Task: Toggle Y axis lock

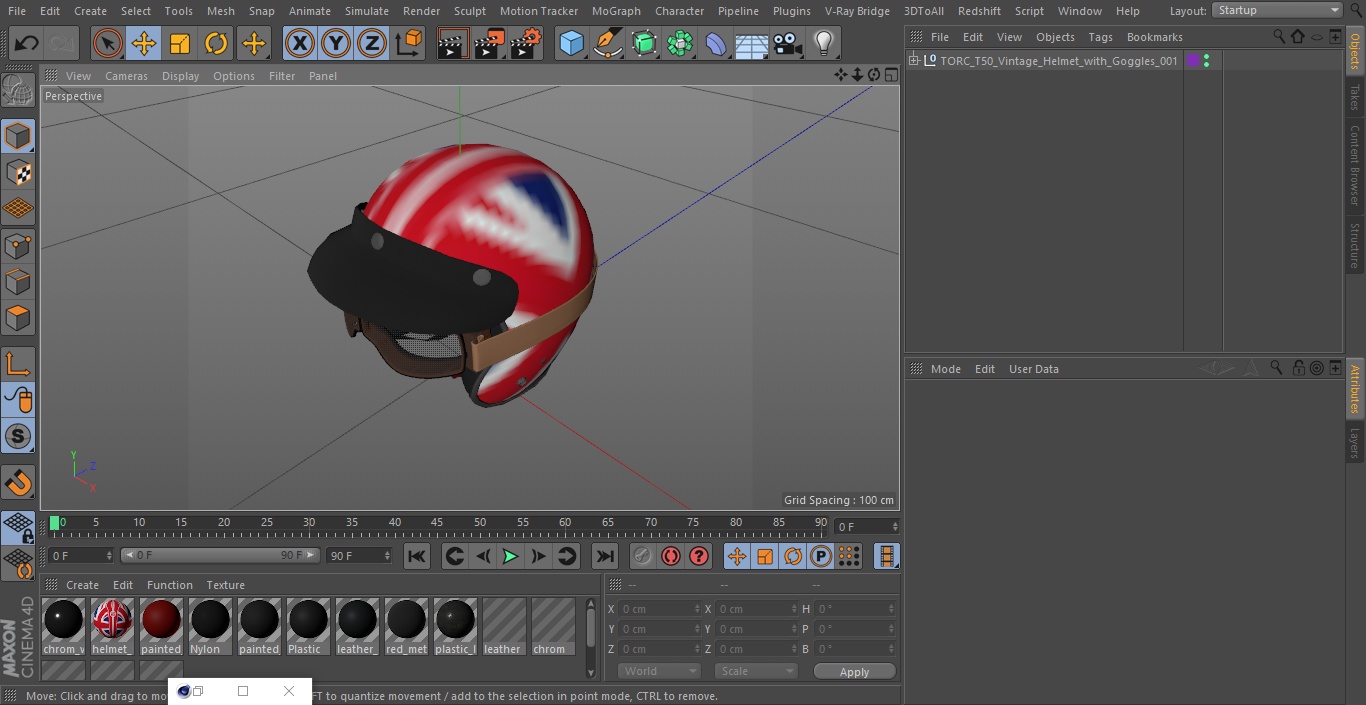Action: (x=336, y=43)
